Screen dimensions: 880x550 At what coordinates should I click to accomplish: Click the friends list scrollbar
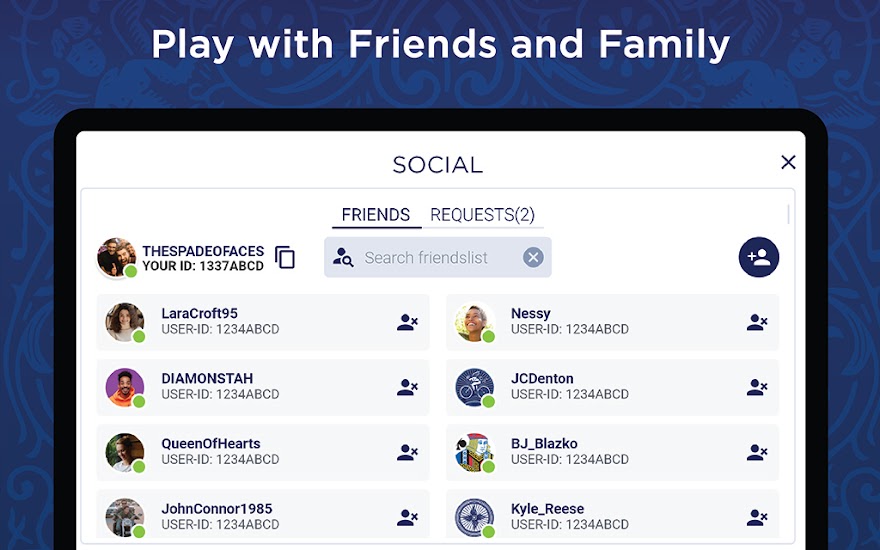[x=789, y=214]
